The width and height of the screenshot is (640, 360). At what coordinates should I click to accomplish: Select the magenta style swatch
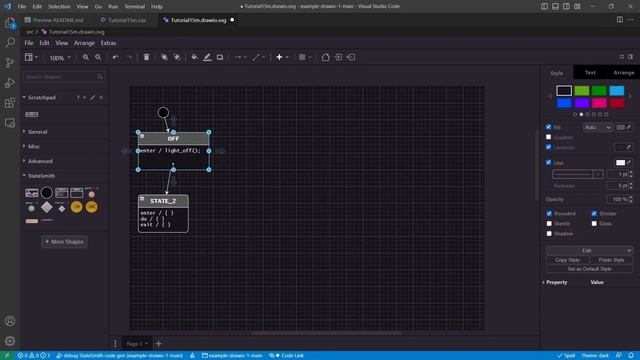[x=599, y=103]
